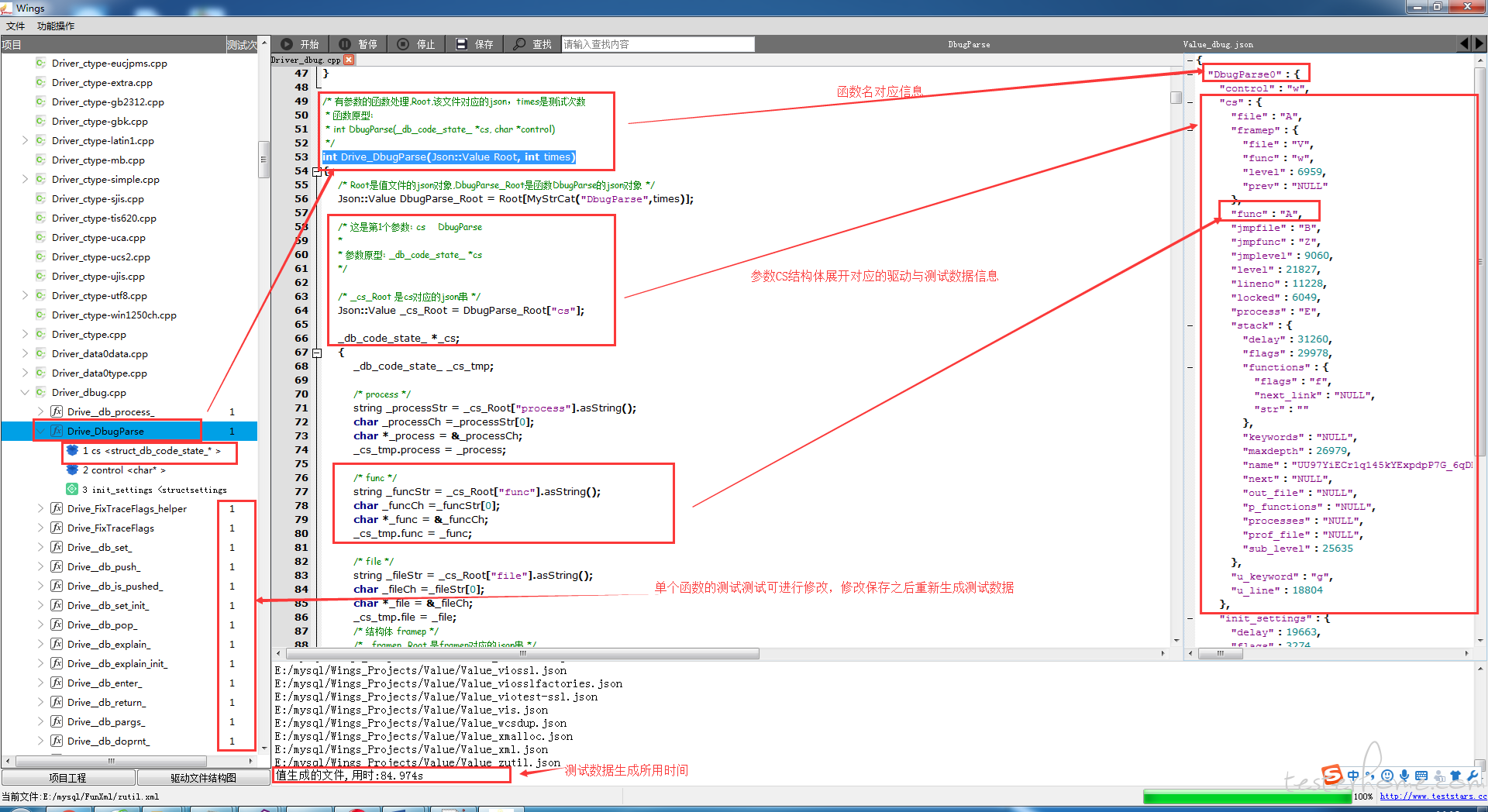Click the Sogou input method S logo
Image resolution: width=1488 pixels, height=812 pixels.
coord(1332,775)
